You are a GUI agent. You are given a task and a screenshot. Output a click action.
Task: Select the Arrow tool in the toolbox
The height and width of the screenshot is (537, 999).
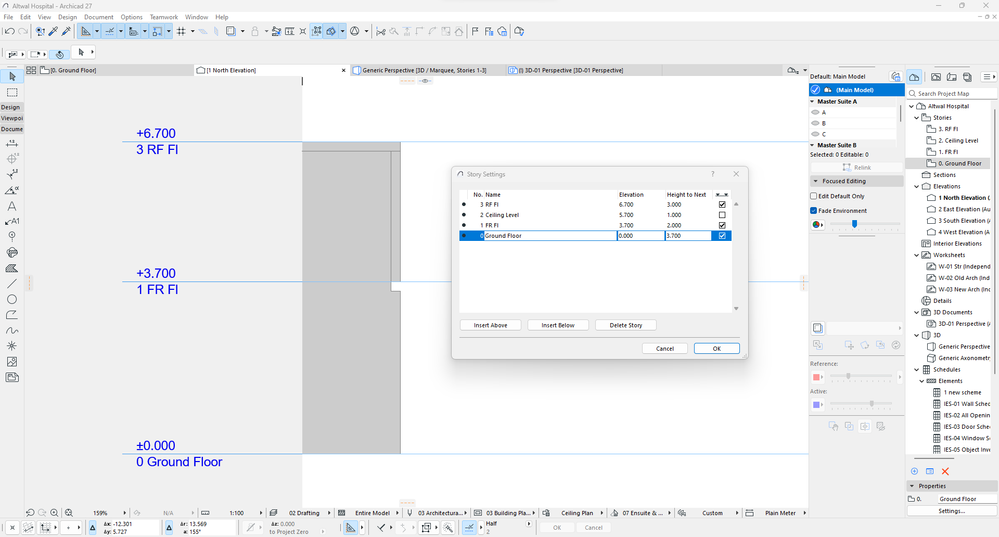coord(12,76)
